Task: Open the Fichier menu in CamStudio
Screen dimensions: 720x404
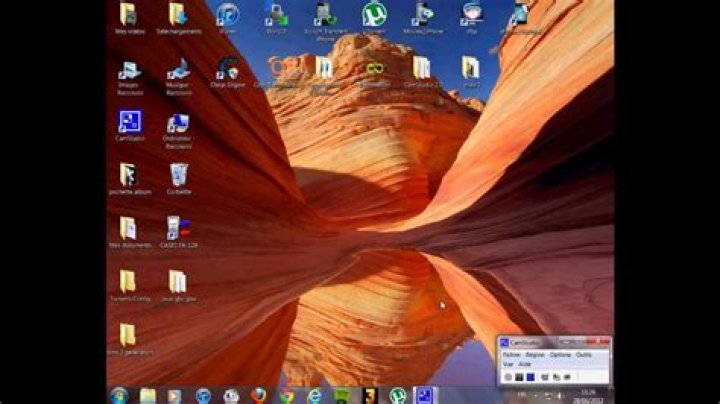Action: coord(511,355)
